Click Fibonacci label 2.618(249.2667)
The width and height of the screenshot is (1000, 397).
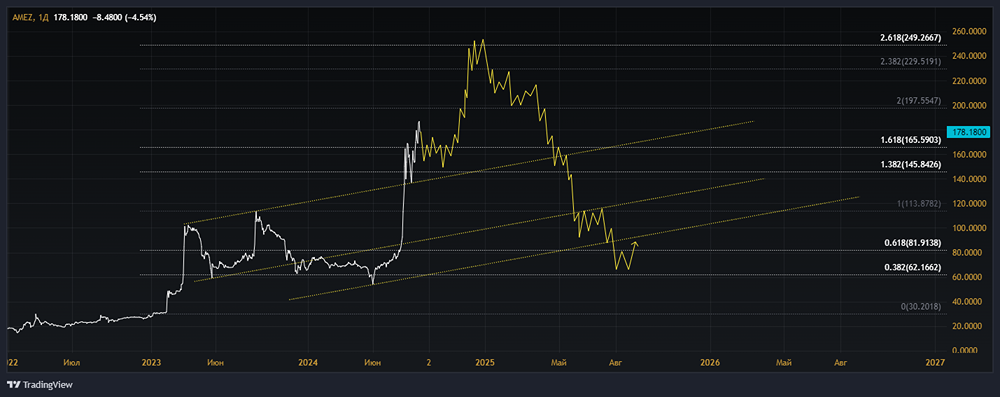click(910, 38)
